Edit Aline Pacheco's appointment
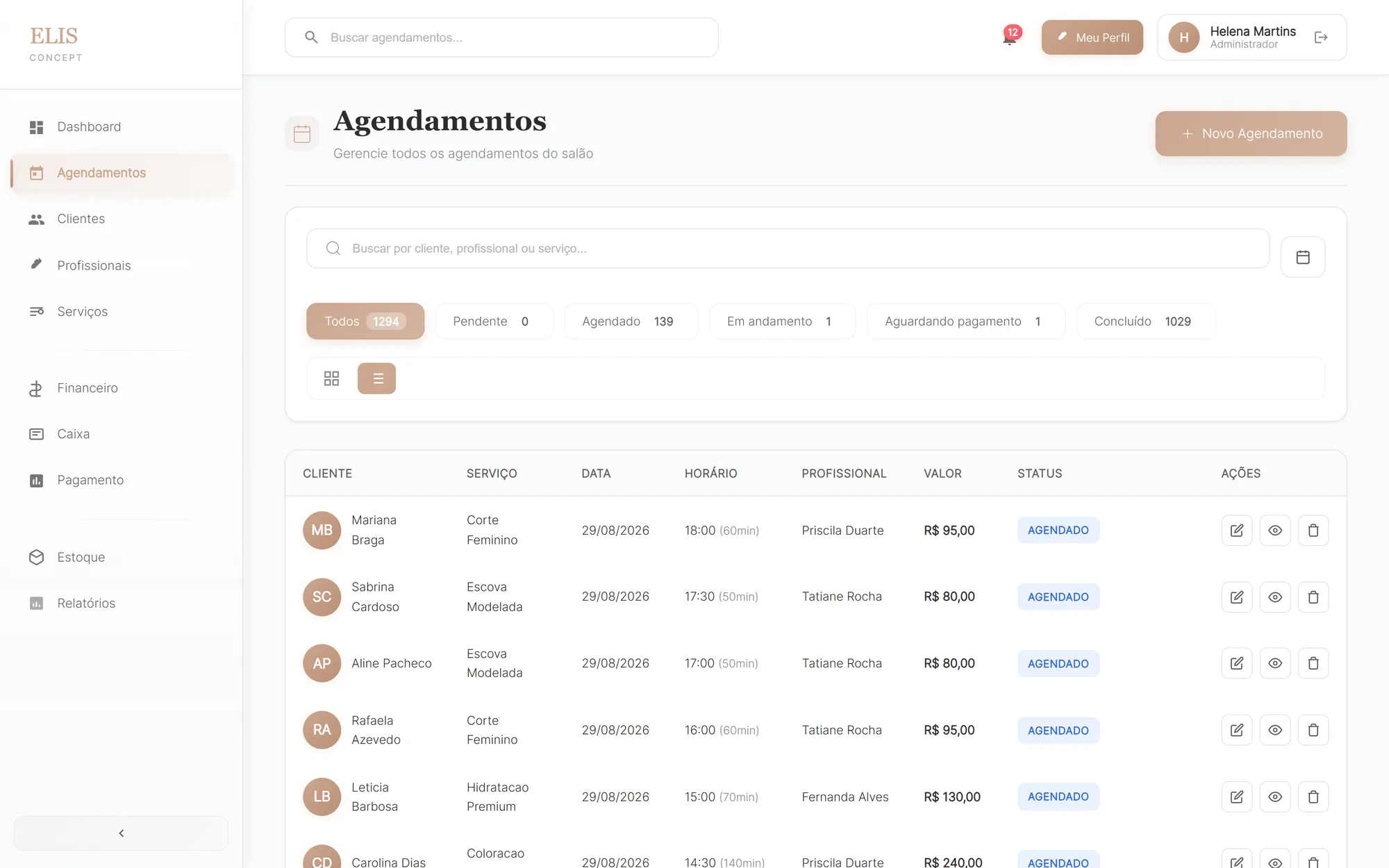This screenshot has height=868, width=1389. [1237, 663]
